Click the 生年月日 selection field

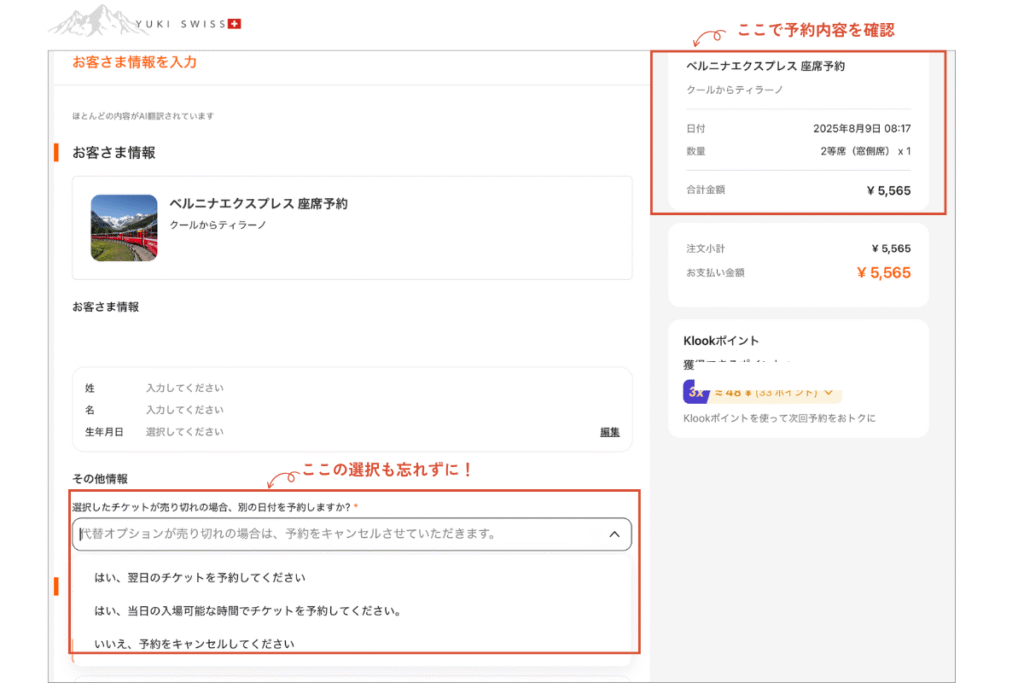click(185, 432)
